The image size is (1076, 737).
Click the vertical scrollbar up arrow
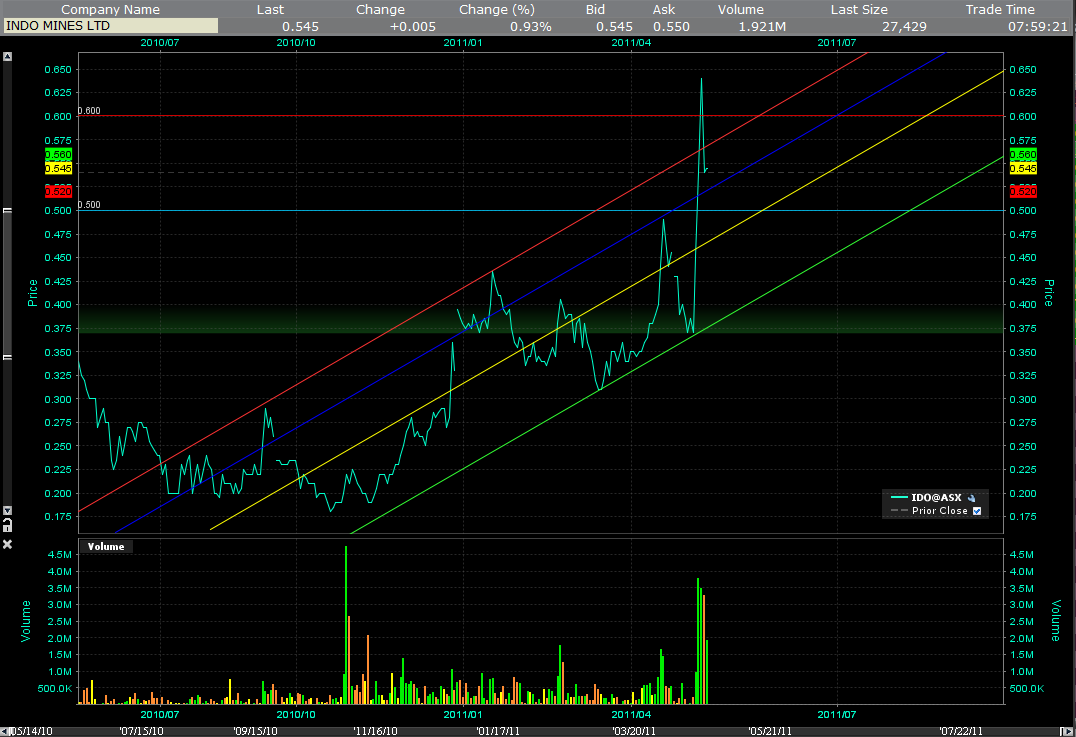pyautogui.click(x=7, y=57)
